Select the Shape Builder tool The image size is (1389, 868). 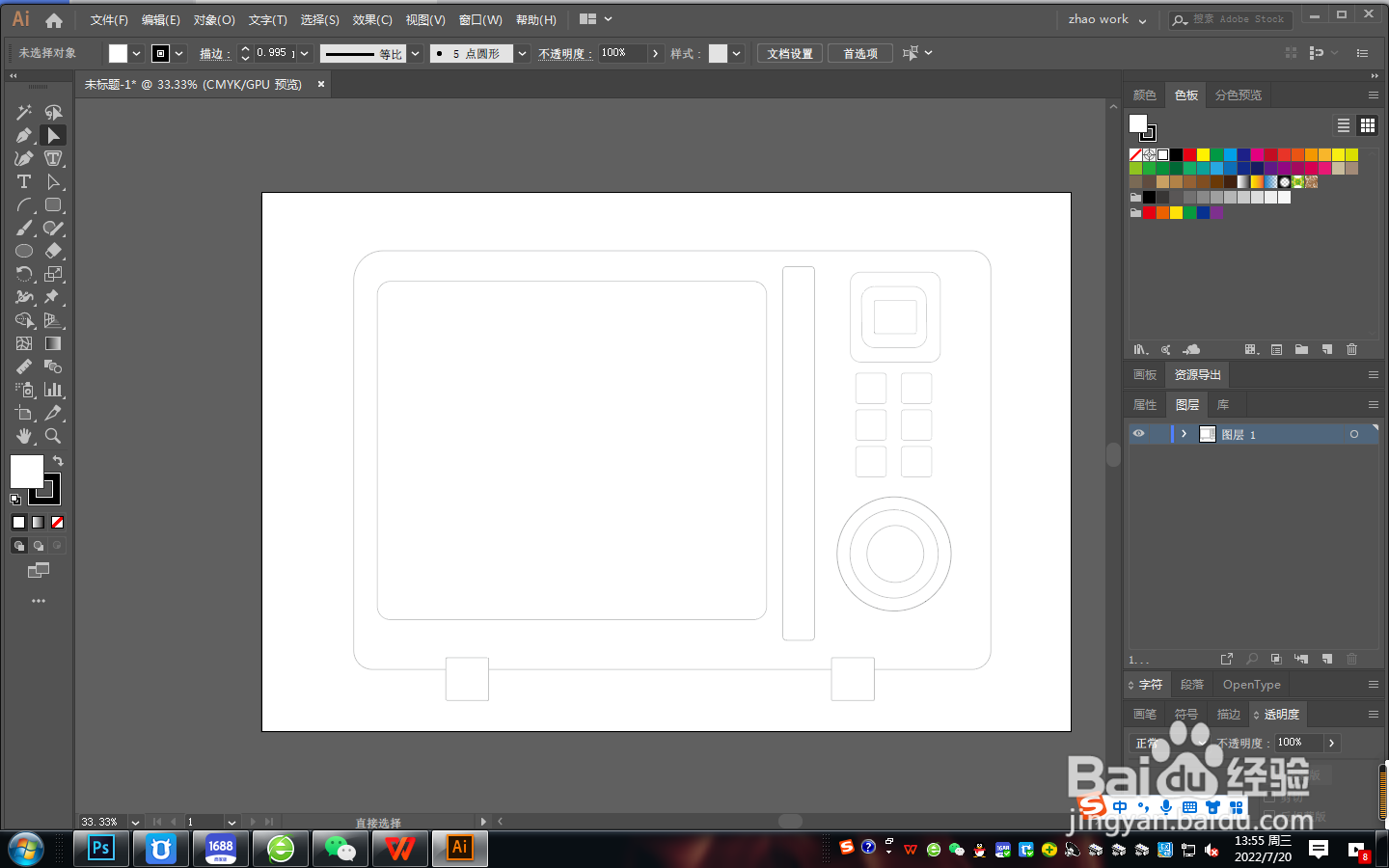pyautogui.click(x=24, y=321)
